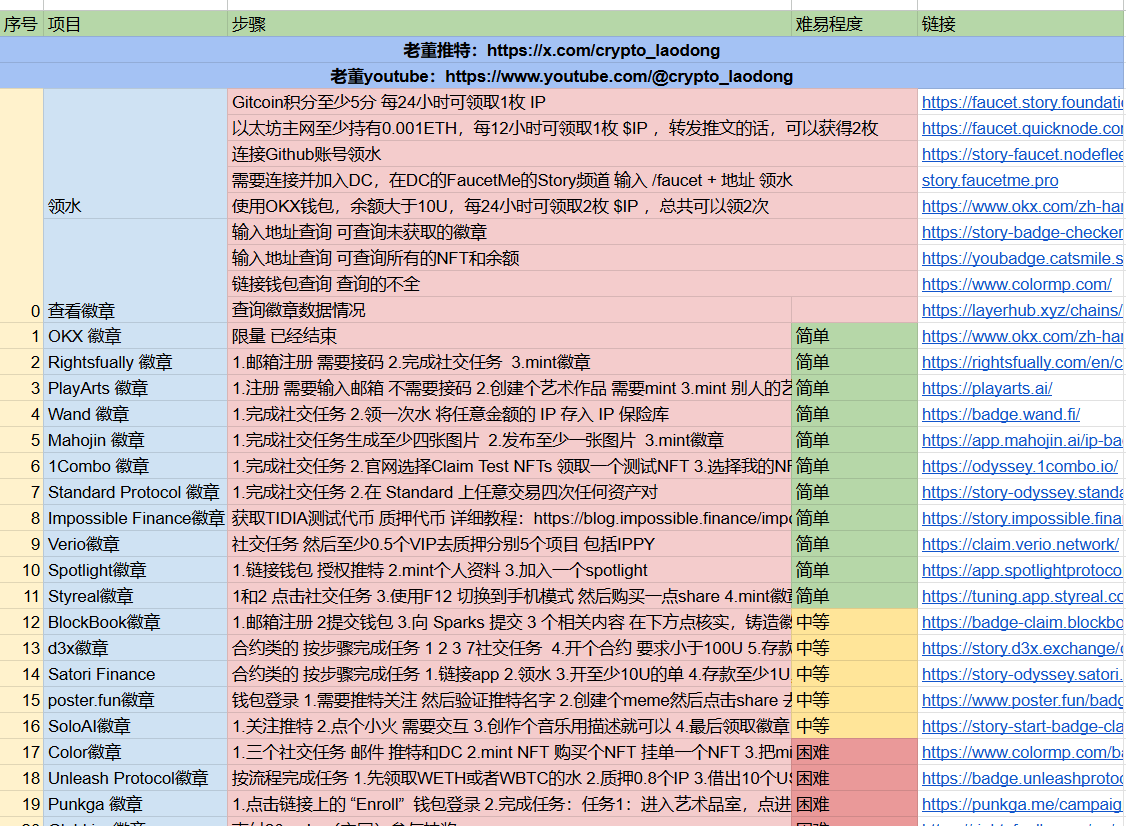This screenshot has height=826, width=1126.
Task: Select the 老董youtube banner row
Action: pyautogui.click(x=562, y=76)
